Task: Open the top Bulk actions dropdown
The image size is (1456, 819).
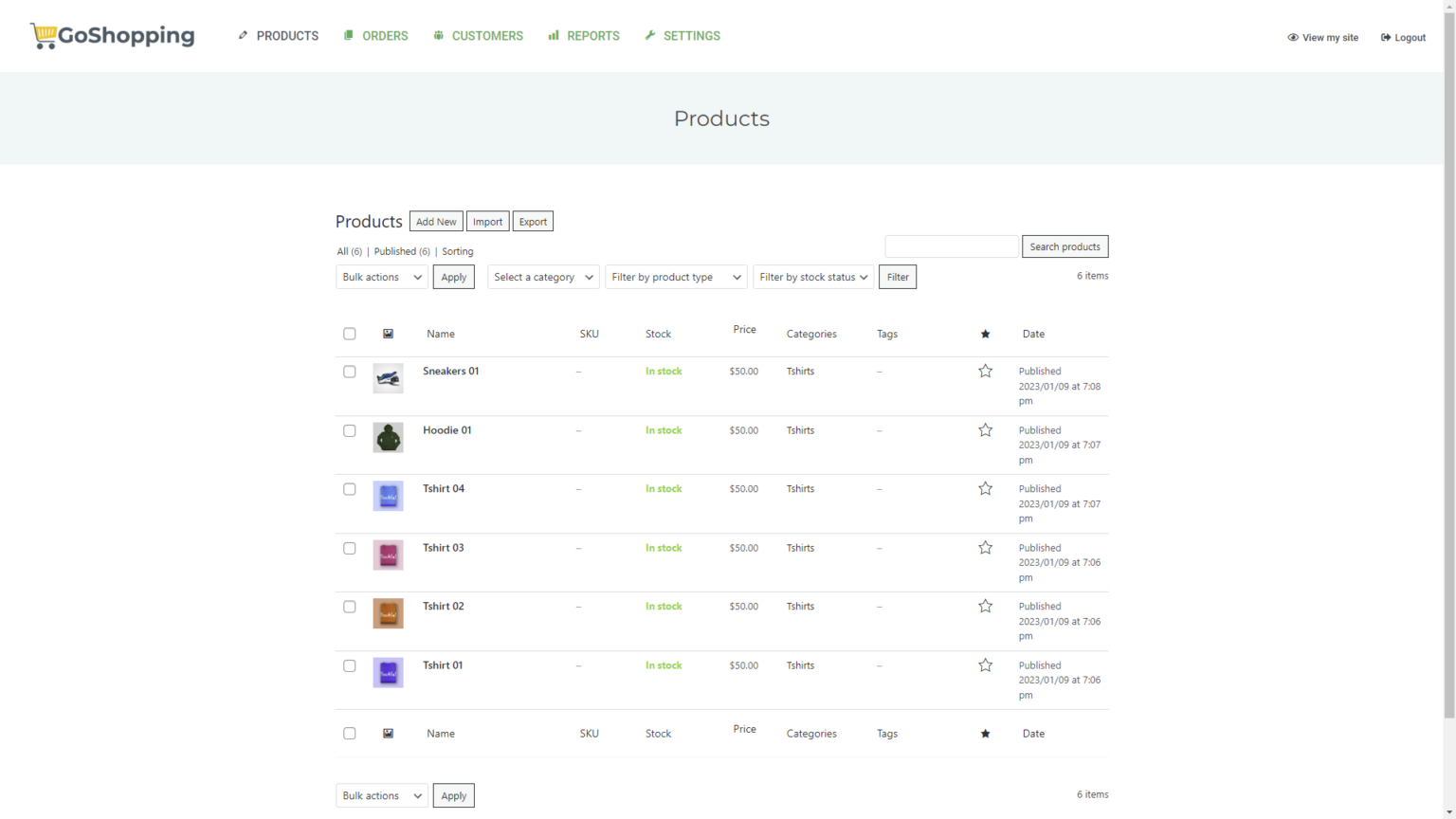Action: [x=382, y=277]
